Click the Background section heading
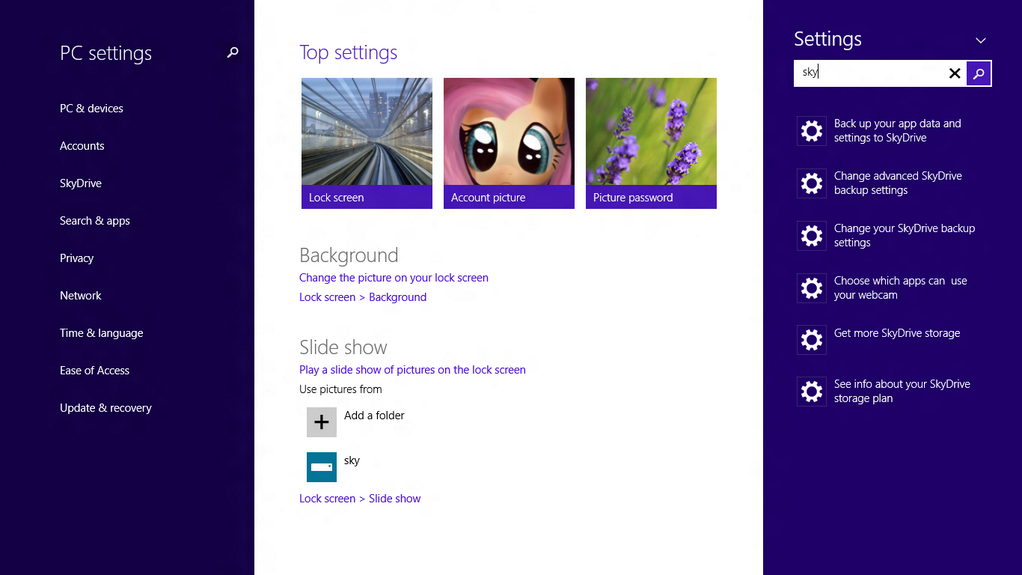Screen dimensions: 1022x575 click(x=348, y=255)
